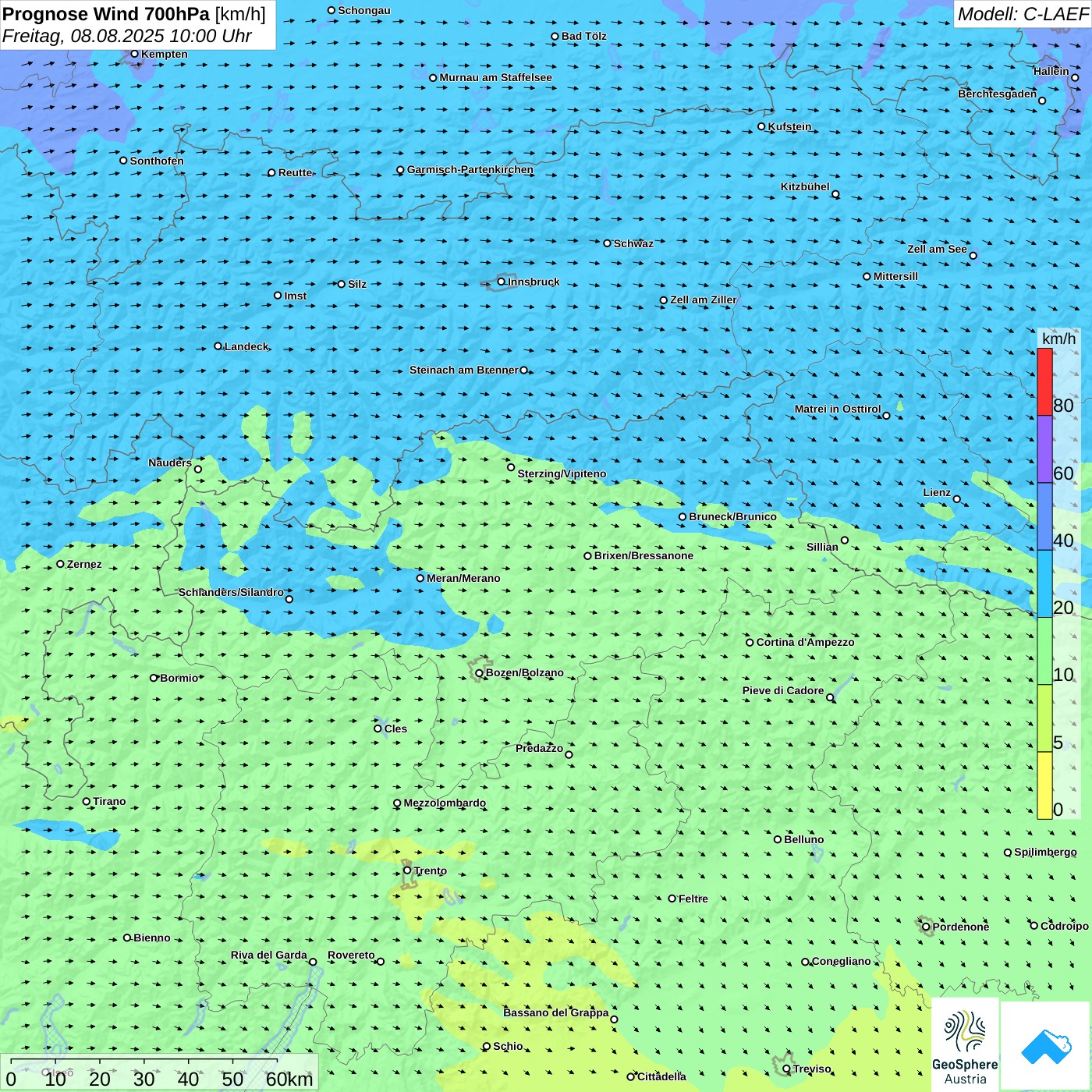The height and width of the screenshot is (1092, 1092).
Task: Select the Zernez location label
Action: (x=84, y=564)
